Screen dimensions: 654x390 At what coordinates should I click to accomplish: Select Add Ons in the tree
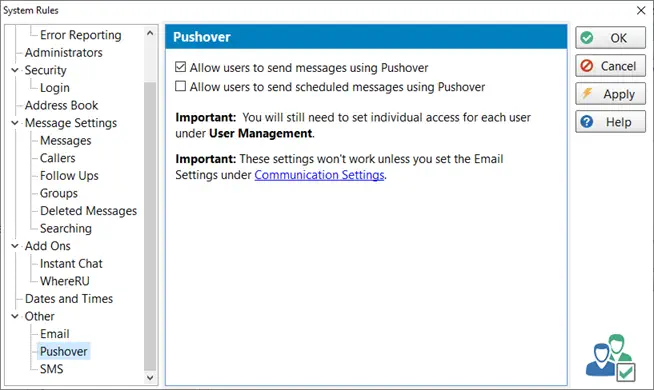click(x=48, y=246)
